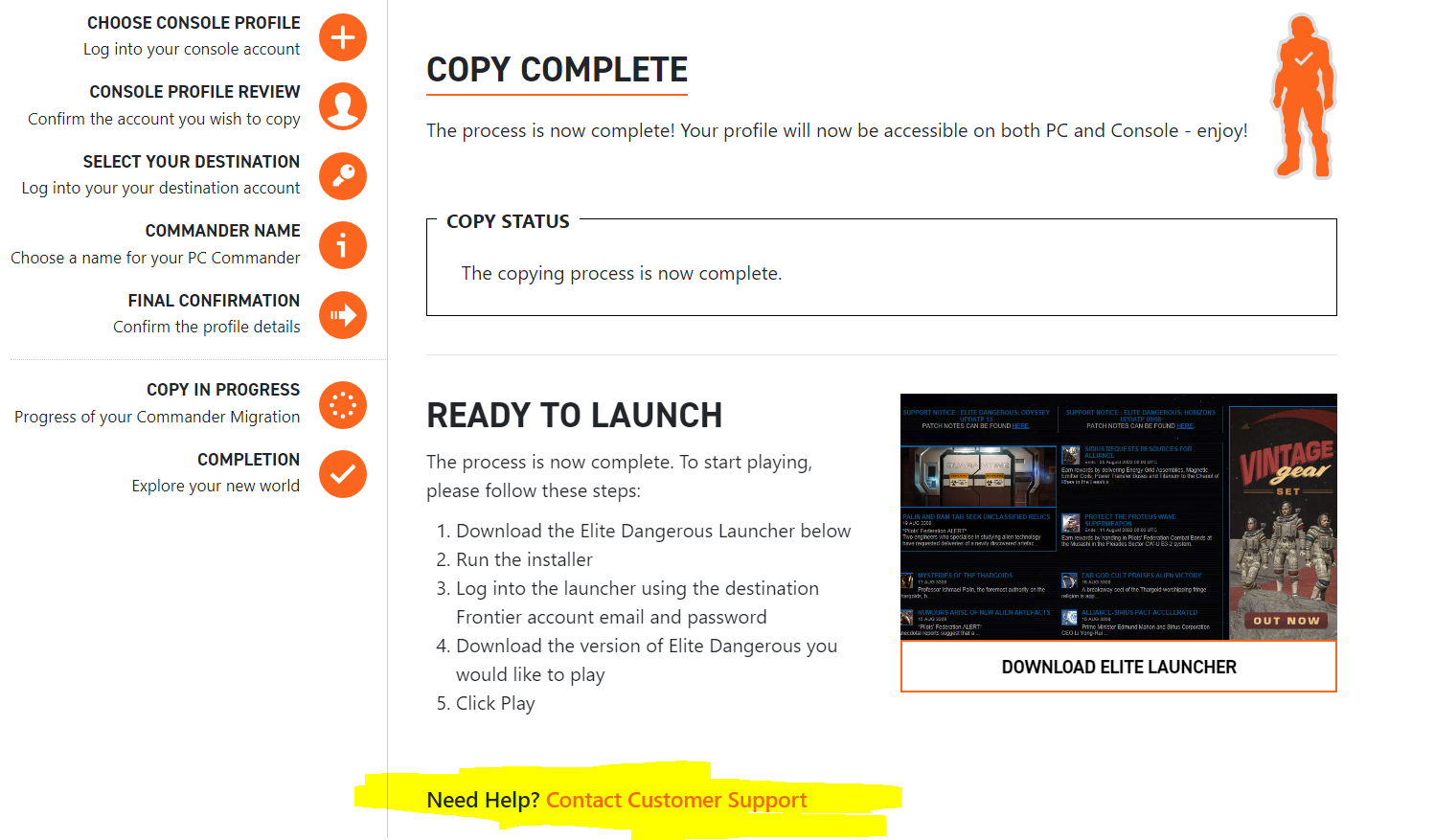Open the Choose Console Profile step
1435x840 pixels.
click(x=194, y=22)
